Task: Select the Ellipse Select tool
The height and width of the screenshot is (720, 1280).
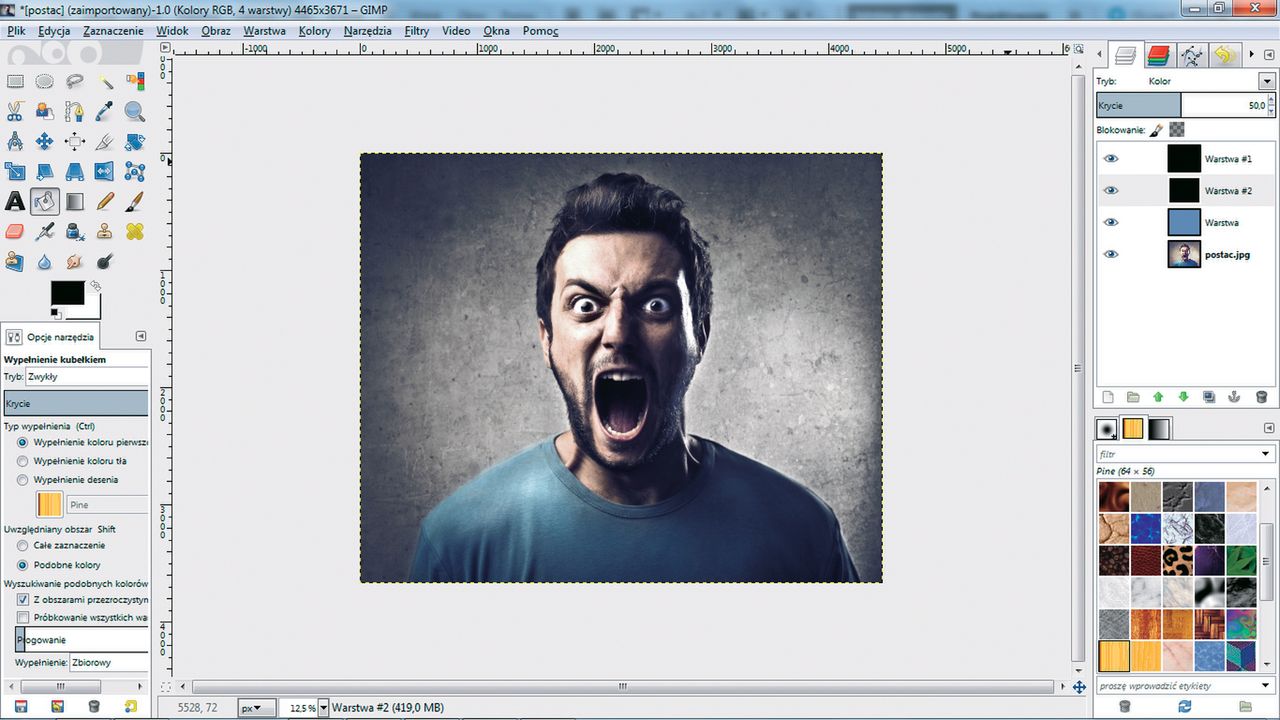Action: tap(45, 81)
